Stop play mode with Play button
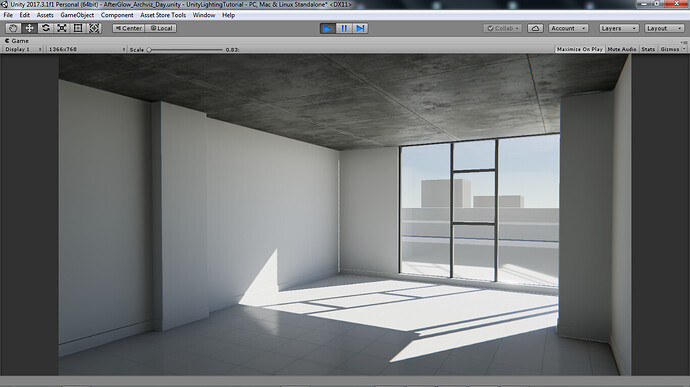The image size is (690, 387). click(x=327, y=28)
